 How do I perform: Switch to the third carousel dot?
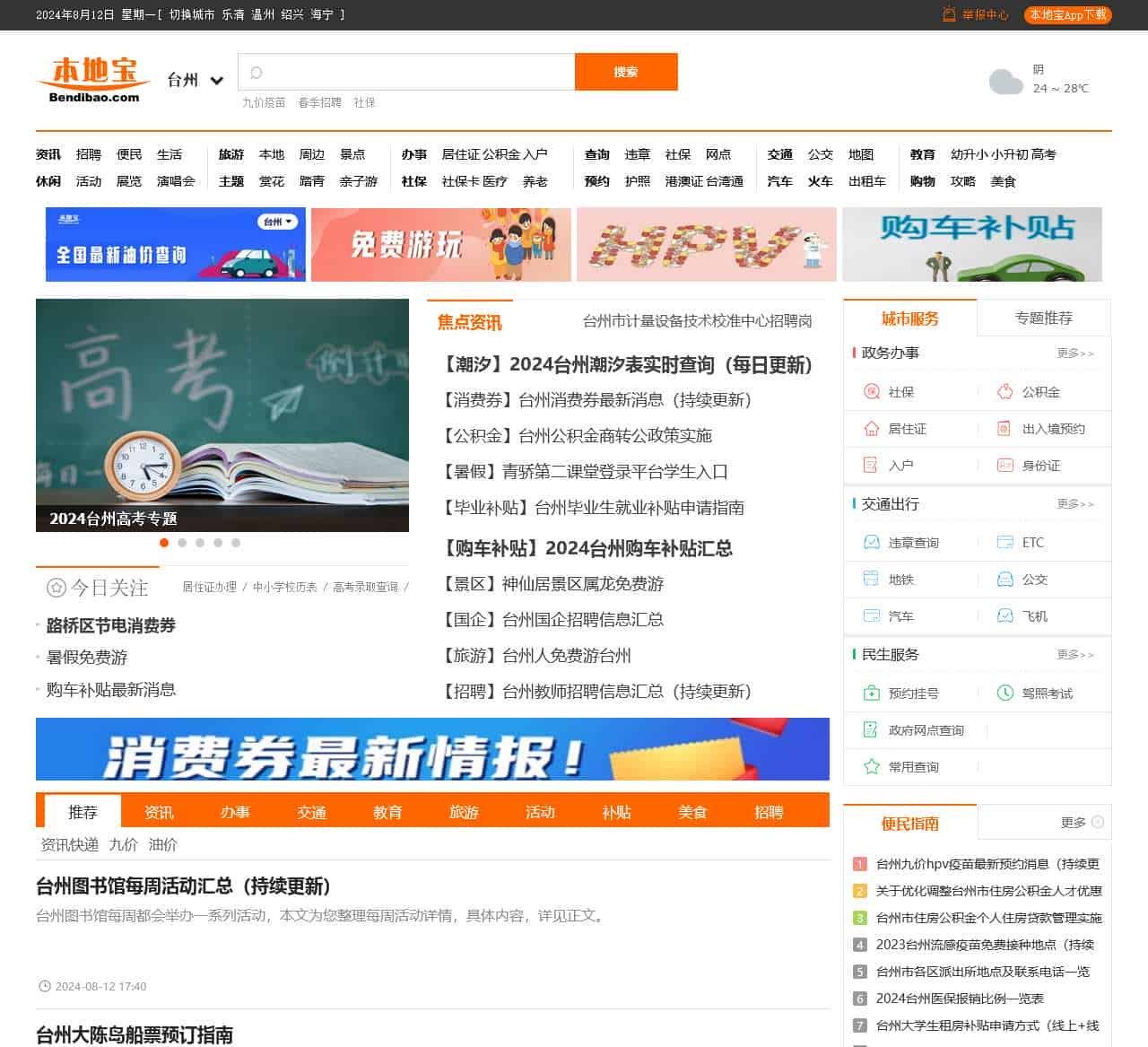pos(200,543)
